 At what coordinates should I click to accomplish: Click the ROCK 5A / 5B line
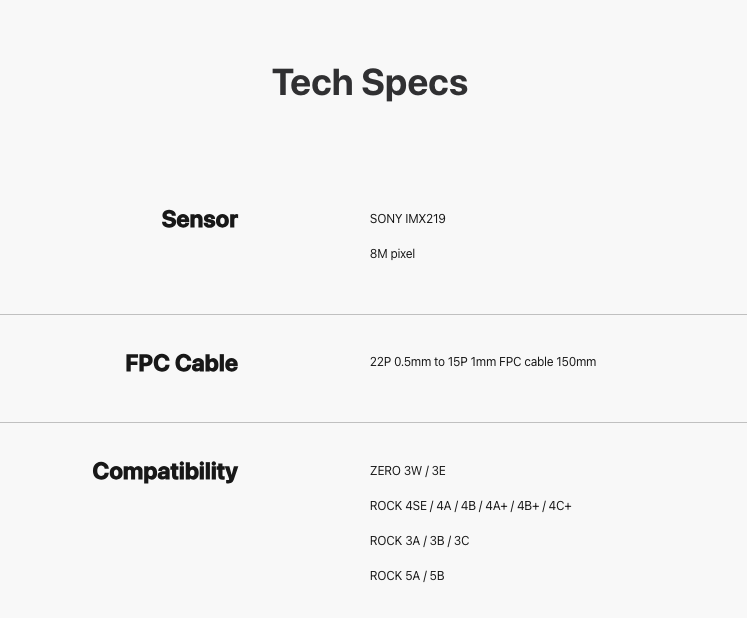coord(406,576)
